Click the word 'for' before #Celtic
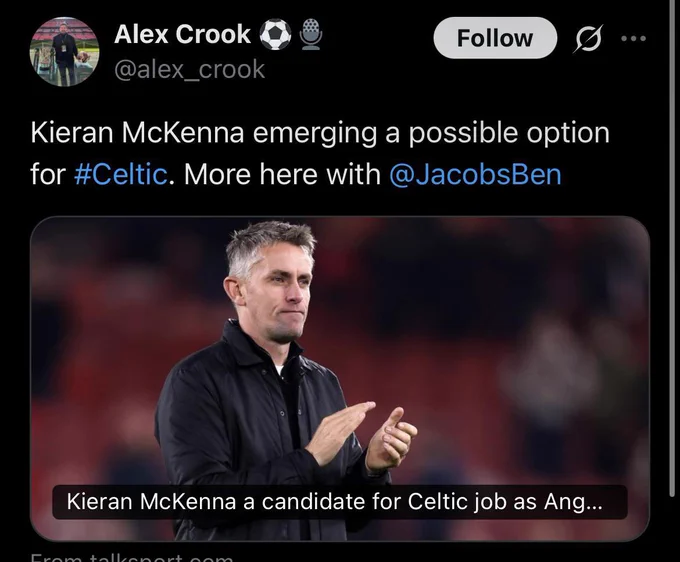680x562 pixels. 48,174
